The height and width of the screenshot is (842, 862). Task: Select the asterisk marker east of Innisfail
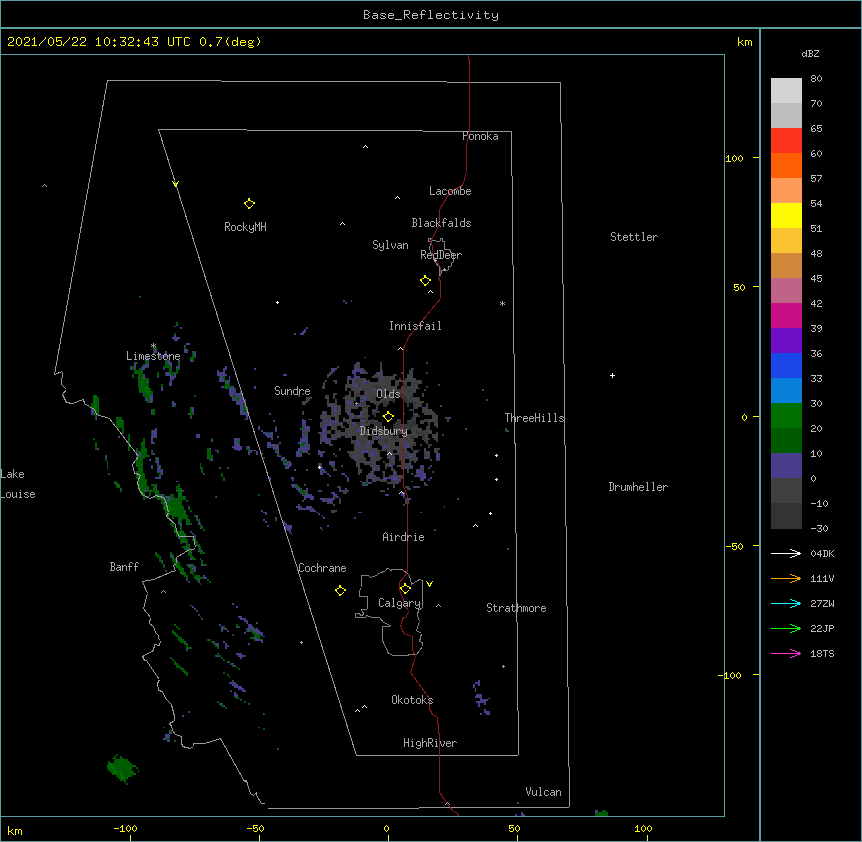(x=502, y=303)
